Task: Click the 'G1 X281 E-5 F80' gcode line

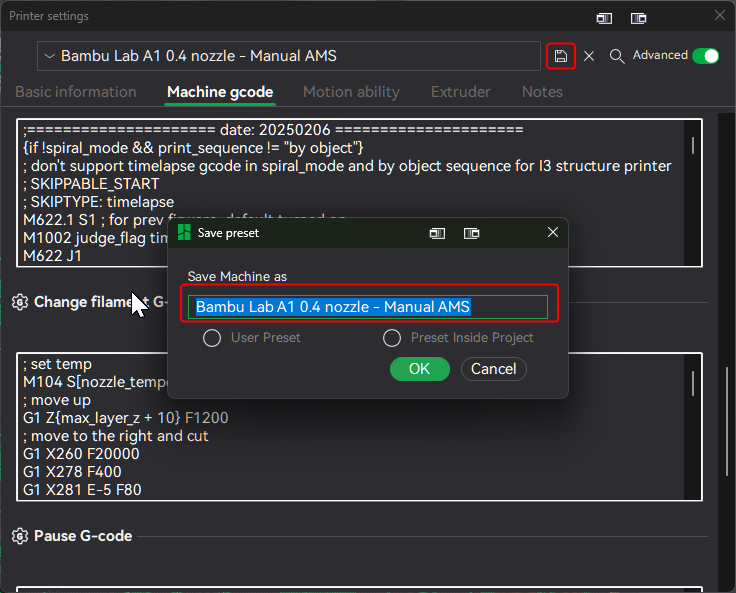Action: pos(82,490)
